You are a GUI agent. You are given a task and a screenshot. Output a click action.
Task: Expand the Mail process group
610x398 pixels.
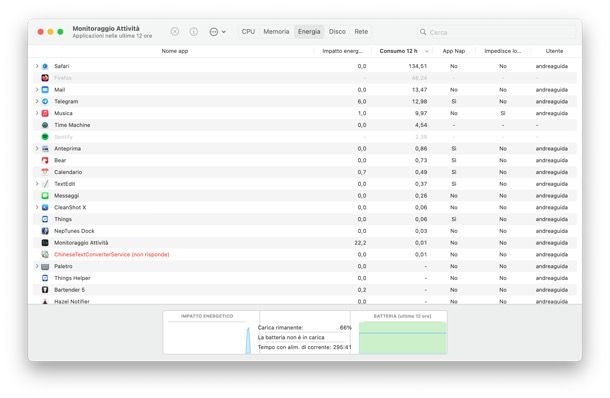click(37, 90)
